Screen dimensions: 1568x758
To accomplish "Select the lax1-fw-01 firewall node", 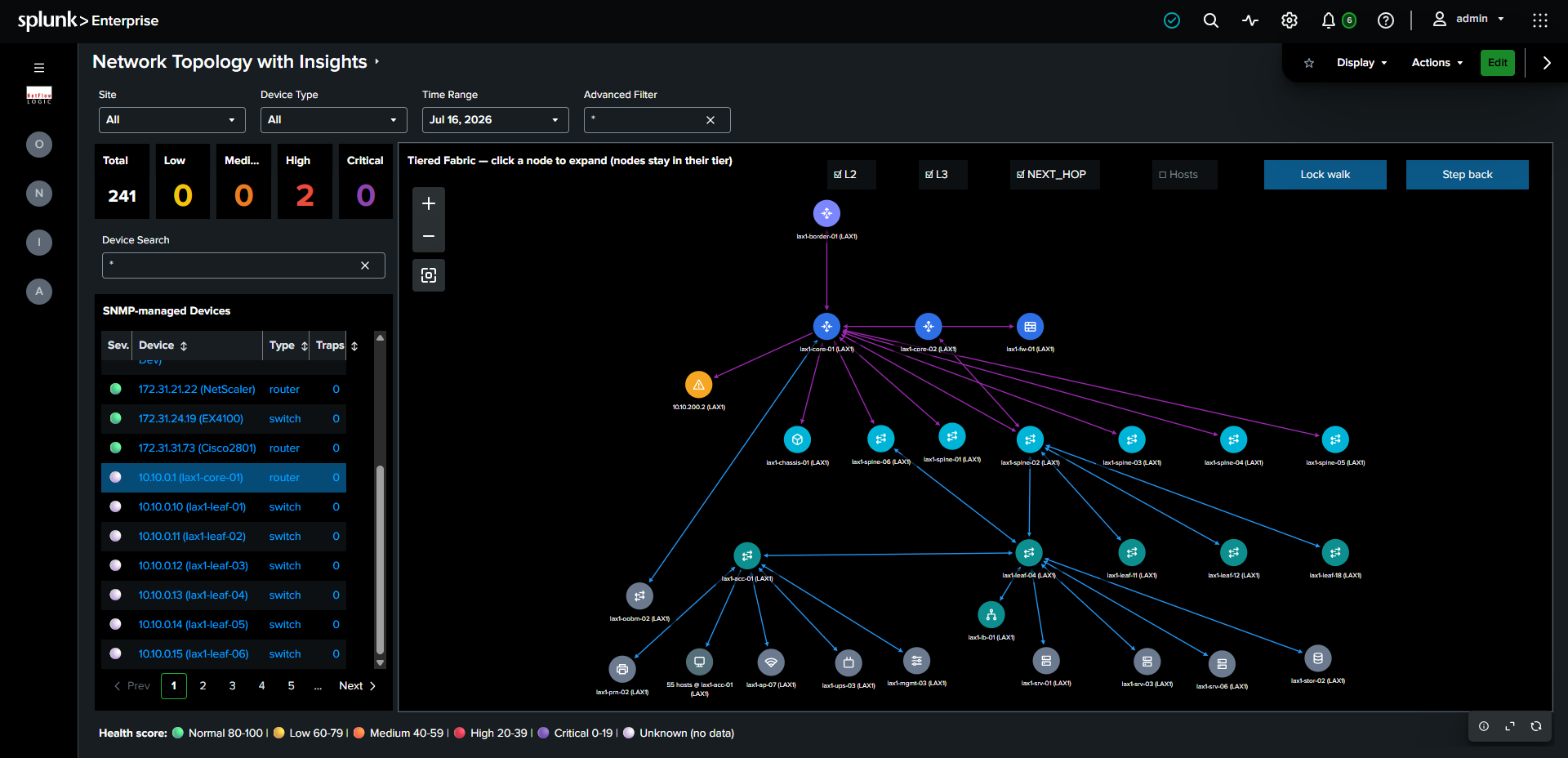I will pyautogui.click(x=1030, y=326).
